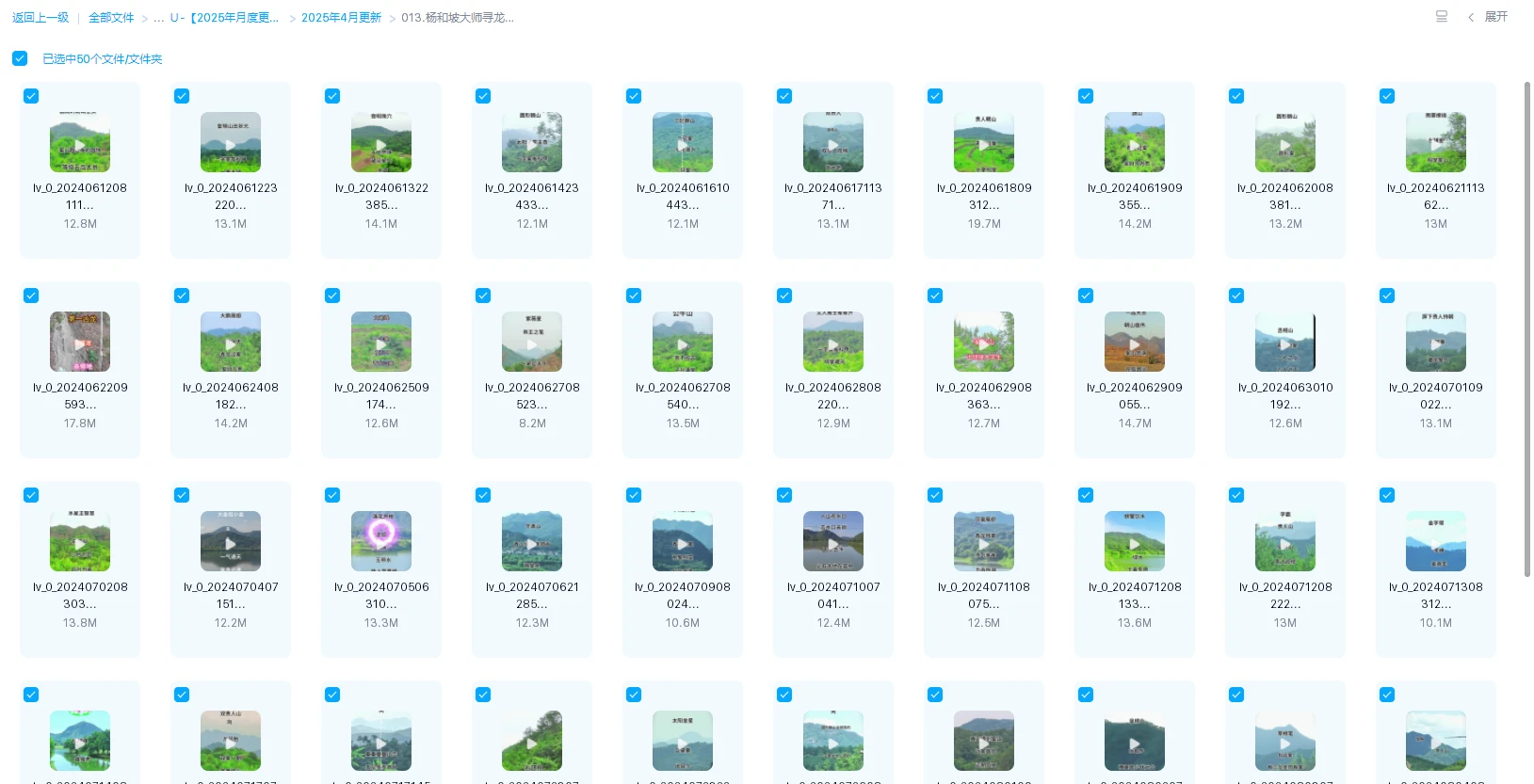Click file name lv_0_2024062808 220...
The image size is (1534, 784).
pos(833,396)
